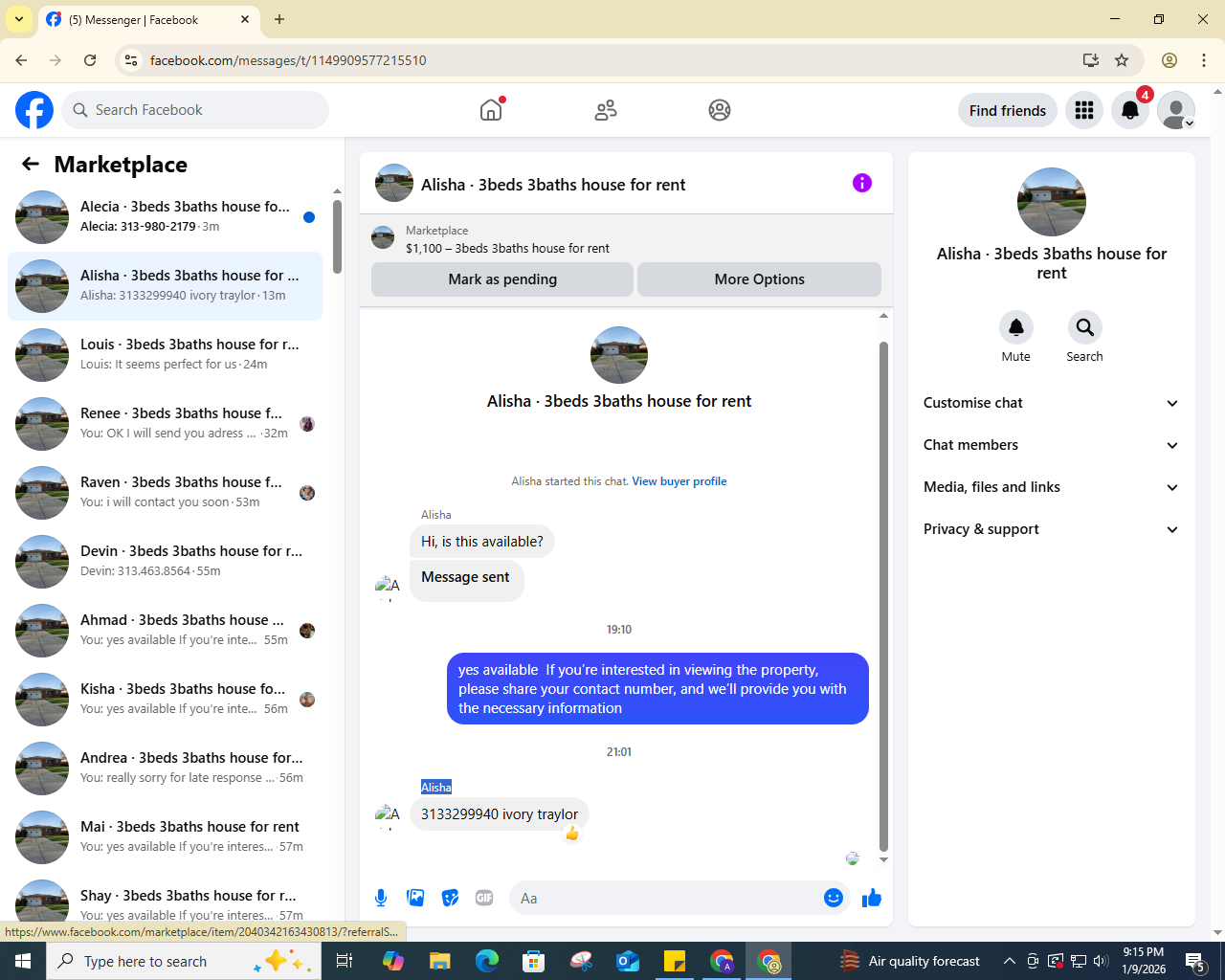Open Facebook home via the logo

coord(34,110)
